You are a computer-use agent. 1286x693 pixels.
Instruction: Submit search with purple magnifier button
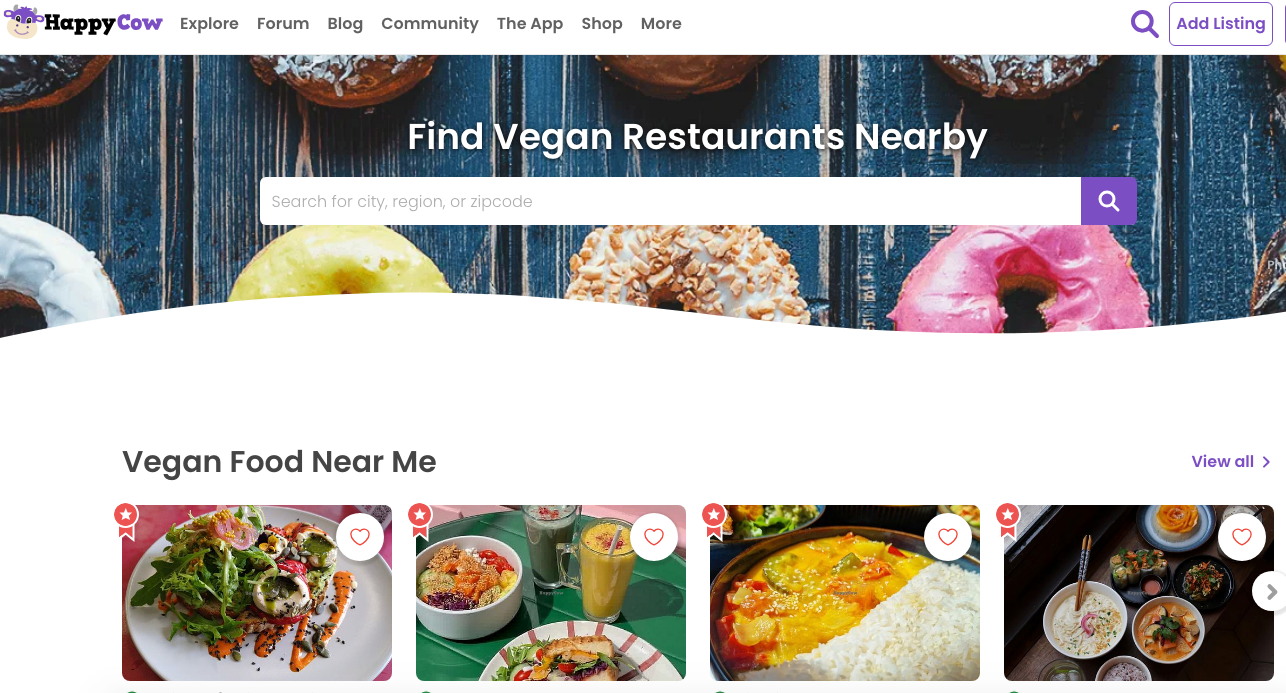tap(1108, 201)
